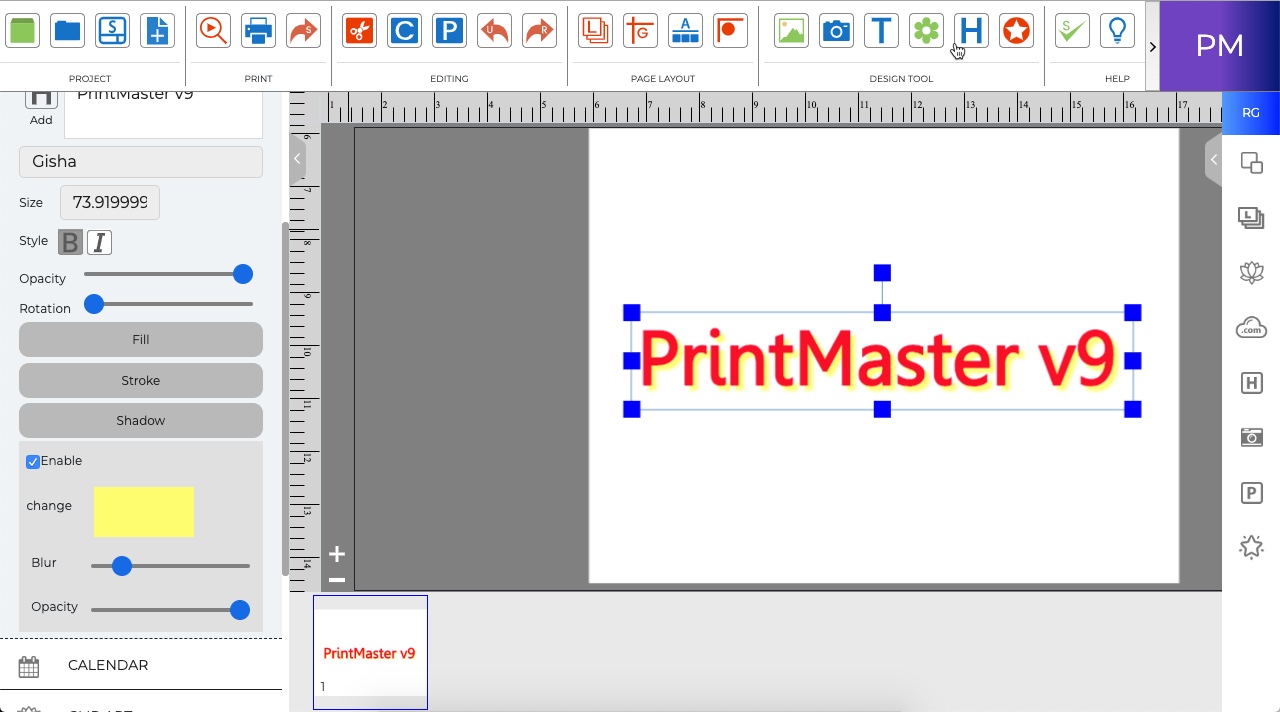This screenshot has width=1280, height=712.
Task: Expand the CALENDAR section
Action: pos(107,665)
